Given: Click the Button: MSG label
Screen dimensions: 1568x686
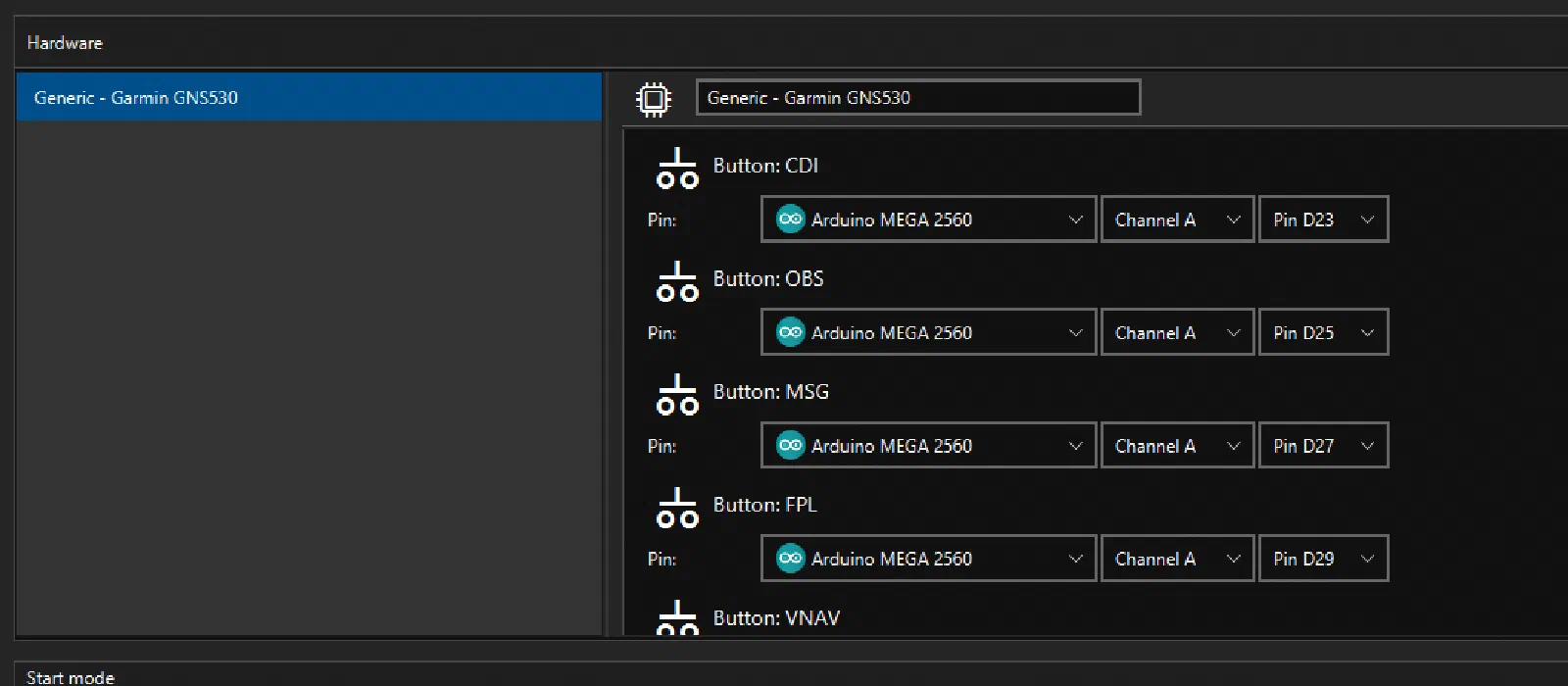Looking at the screenshot, I should click(x=771, y=391).
